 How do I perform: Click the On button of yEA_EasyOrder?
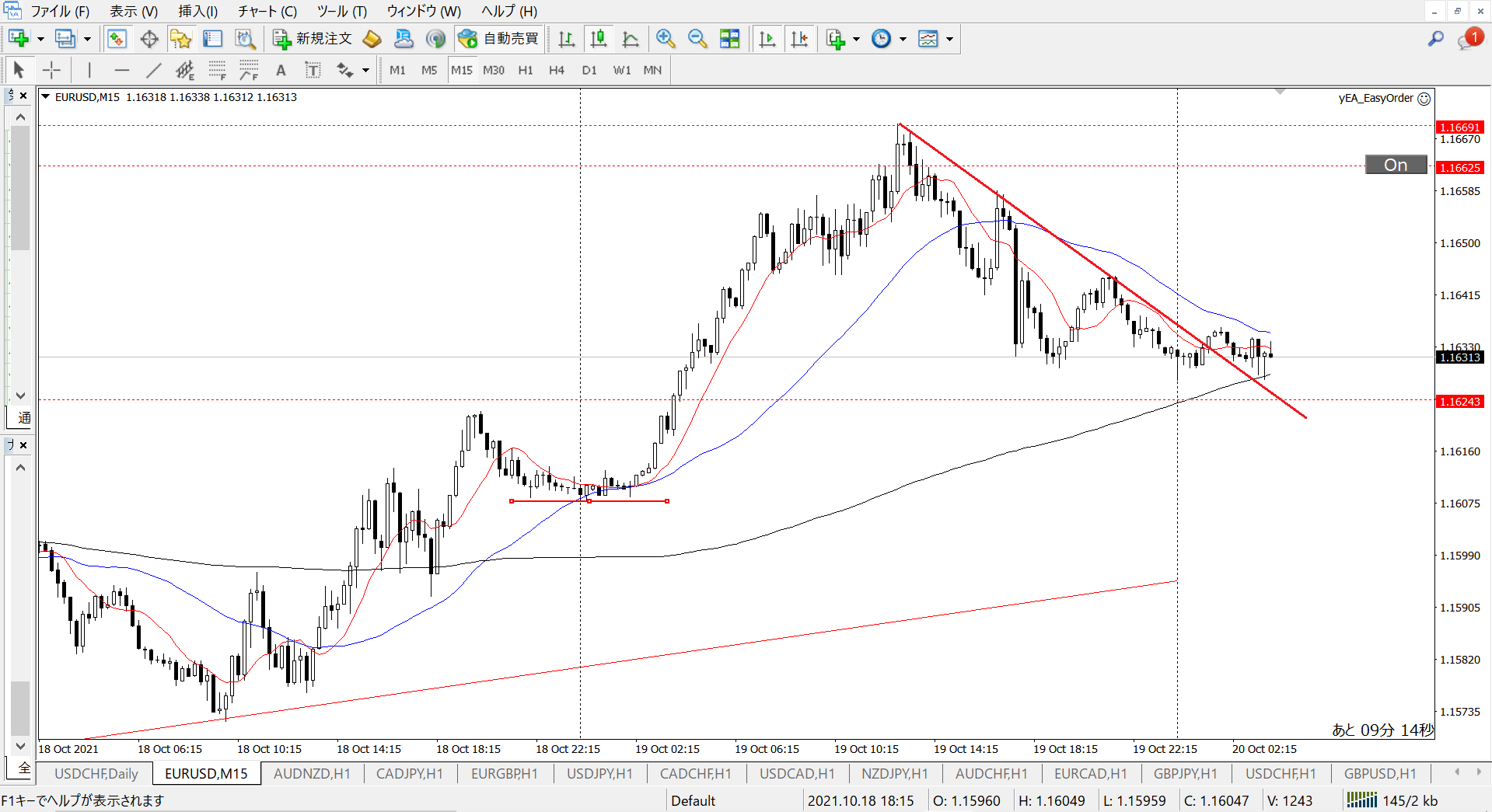point(1396,165)
